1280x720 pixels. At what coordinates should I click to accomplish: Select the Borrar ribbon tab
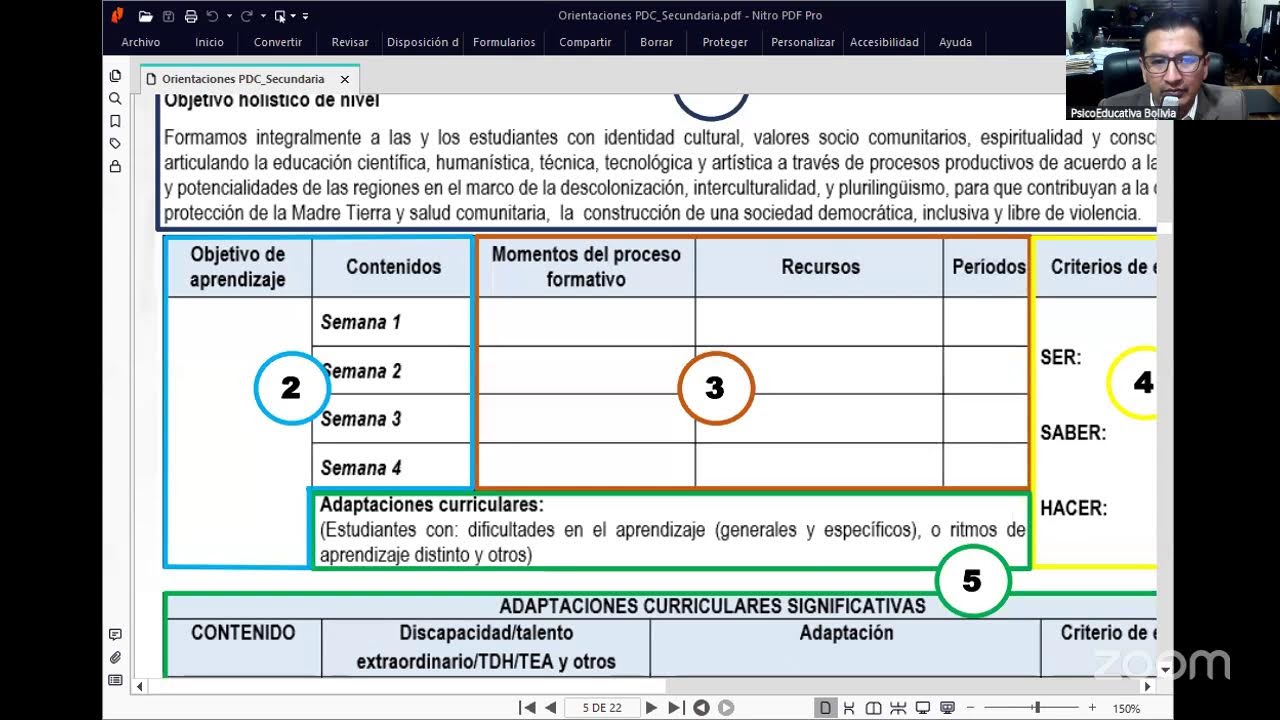[656, 42]
